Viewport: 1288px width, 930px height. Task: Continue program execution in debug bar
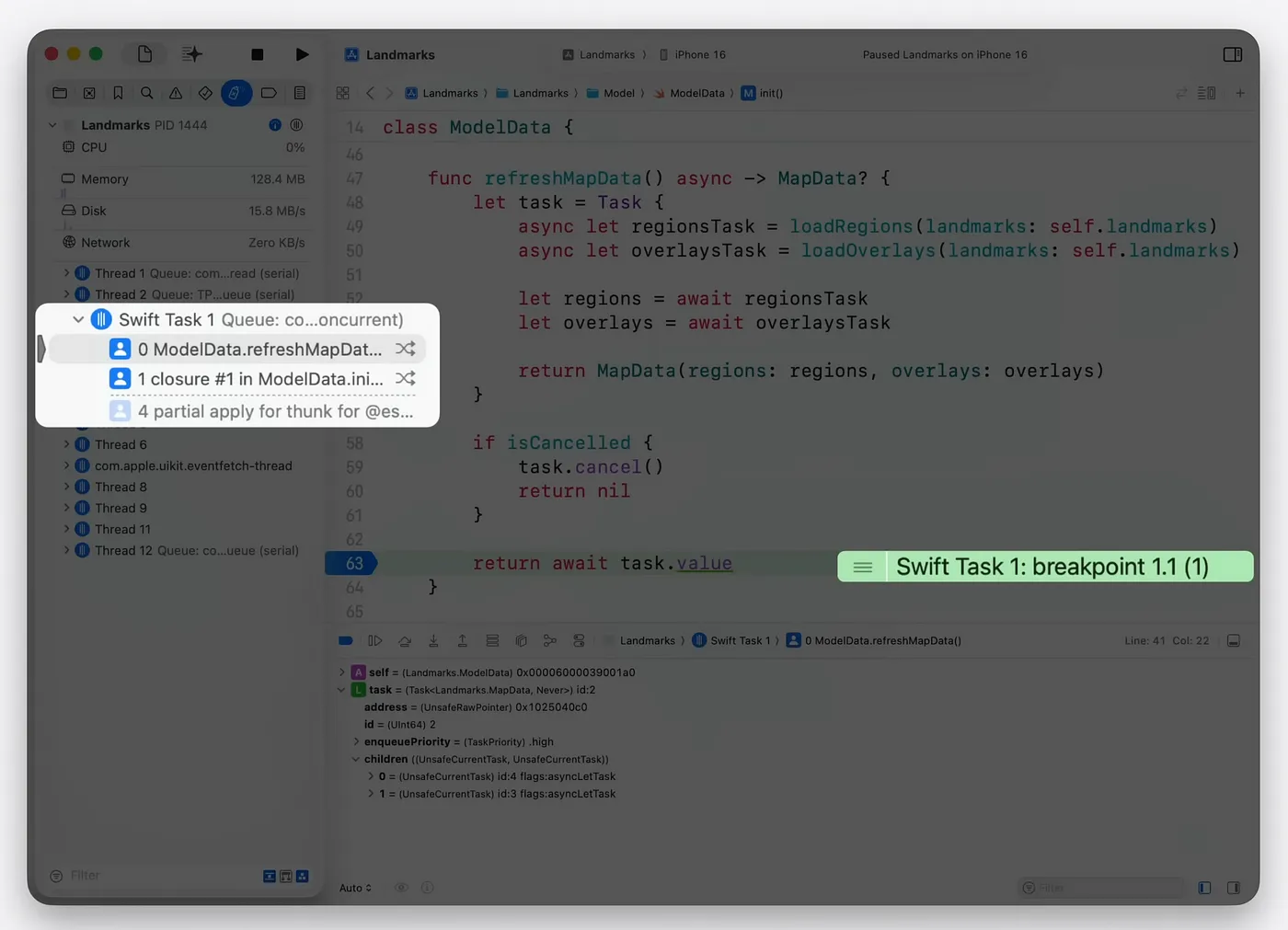click(374, 640)
